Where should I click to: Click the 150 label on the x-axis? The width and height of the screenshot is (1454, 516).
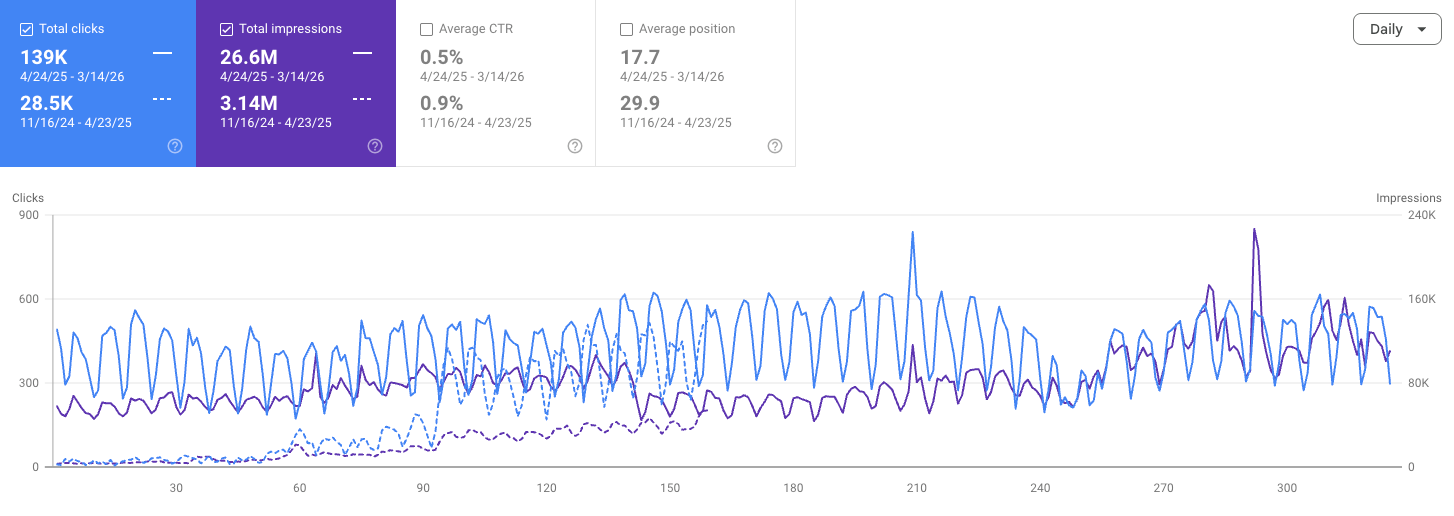tap(670, 488)
